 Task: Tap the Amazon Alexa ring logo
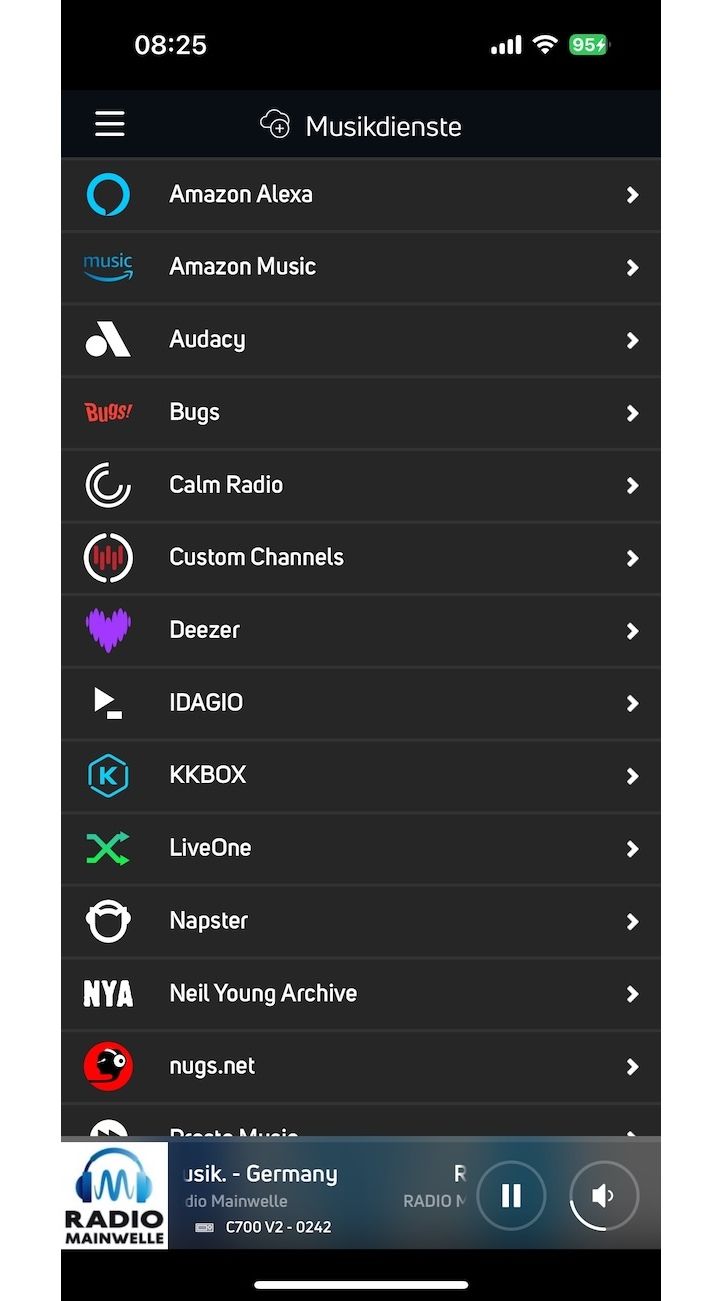tap(108, 194)
